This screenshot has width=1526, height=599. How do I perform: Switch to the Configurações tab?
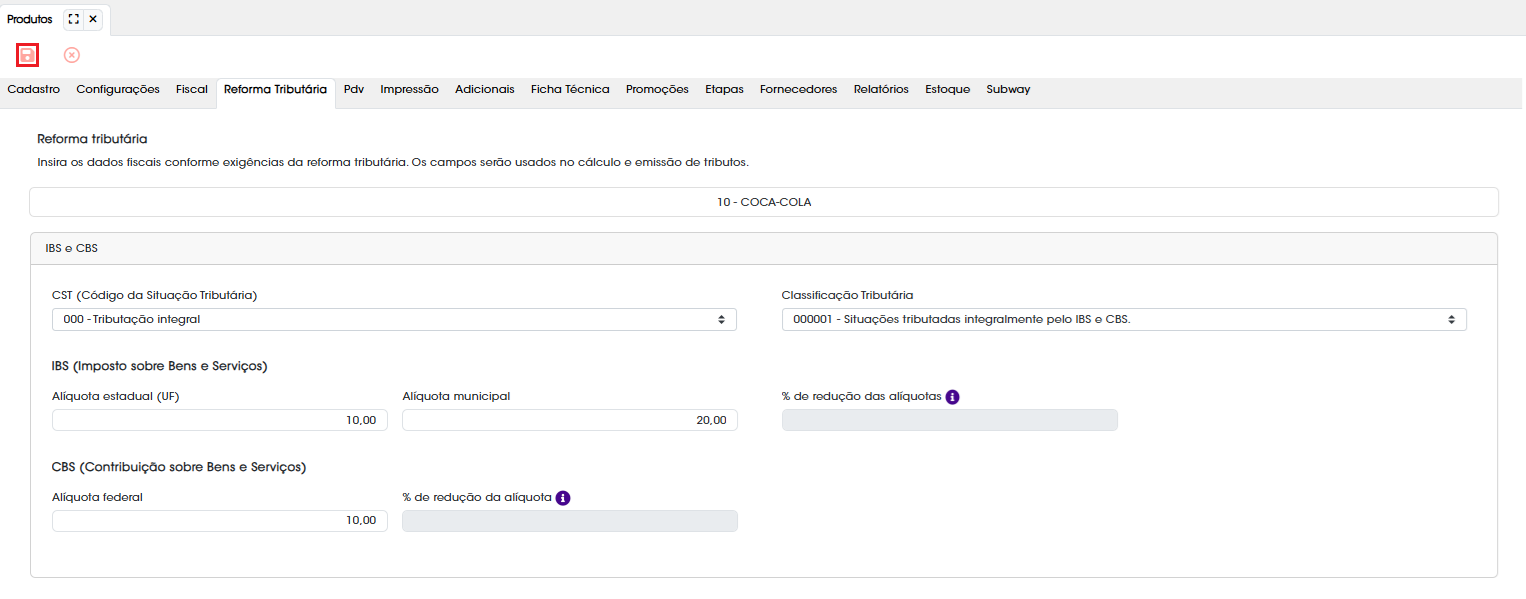[118, 90]
